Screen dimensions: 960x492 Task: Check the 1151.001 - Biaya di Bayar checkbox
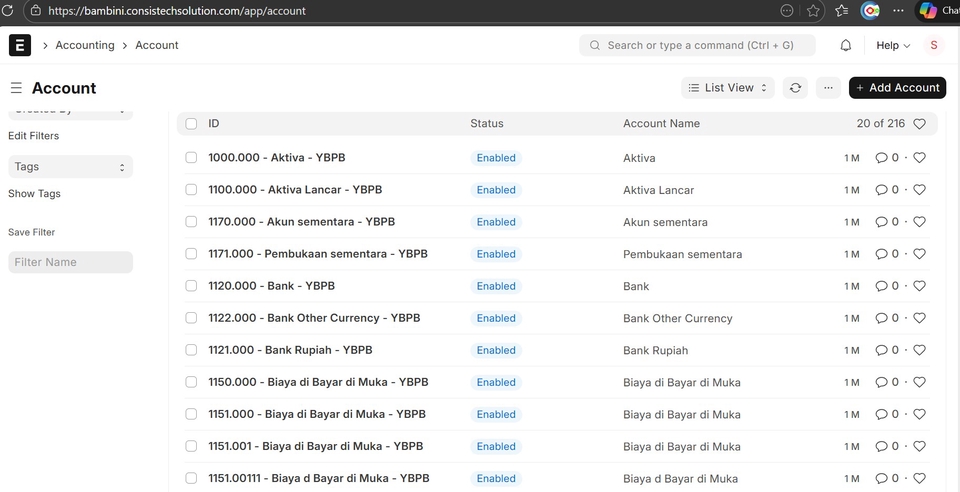[191, 446]
